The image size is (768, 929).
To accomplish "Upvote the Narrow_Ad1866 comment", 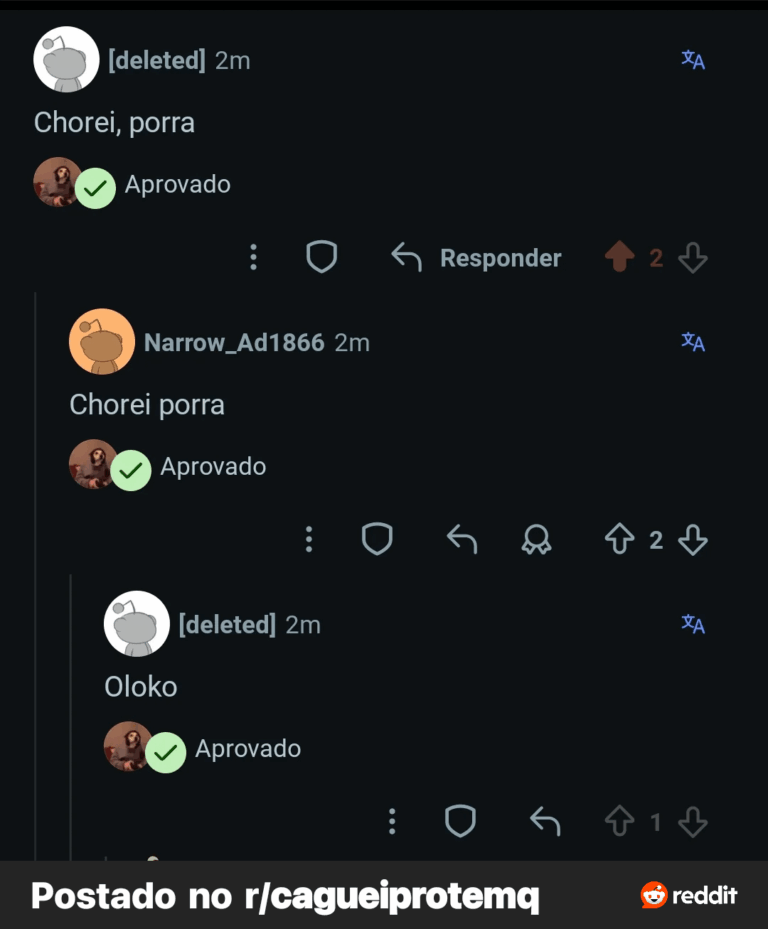I will 620,541.
